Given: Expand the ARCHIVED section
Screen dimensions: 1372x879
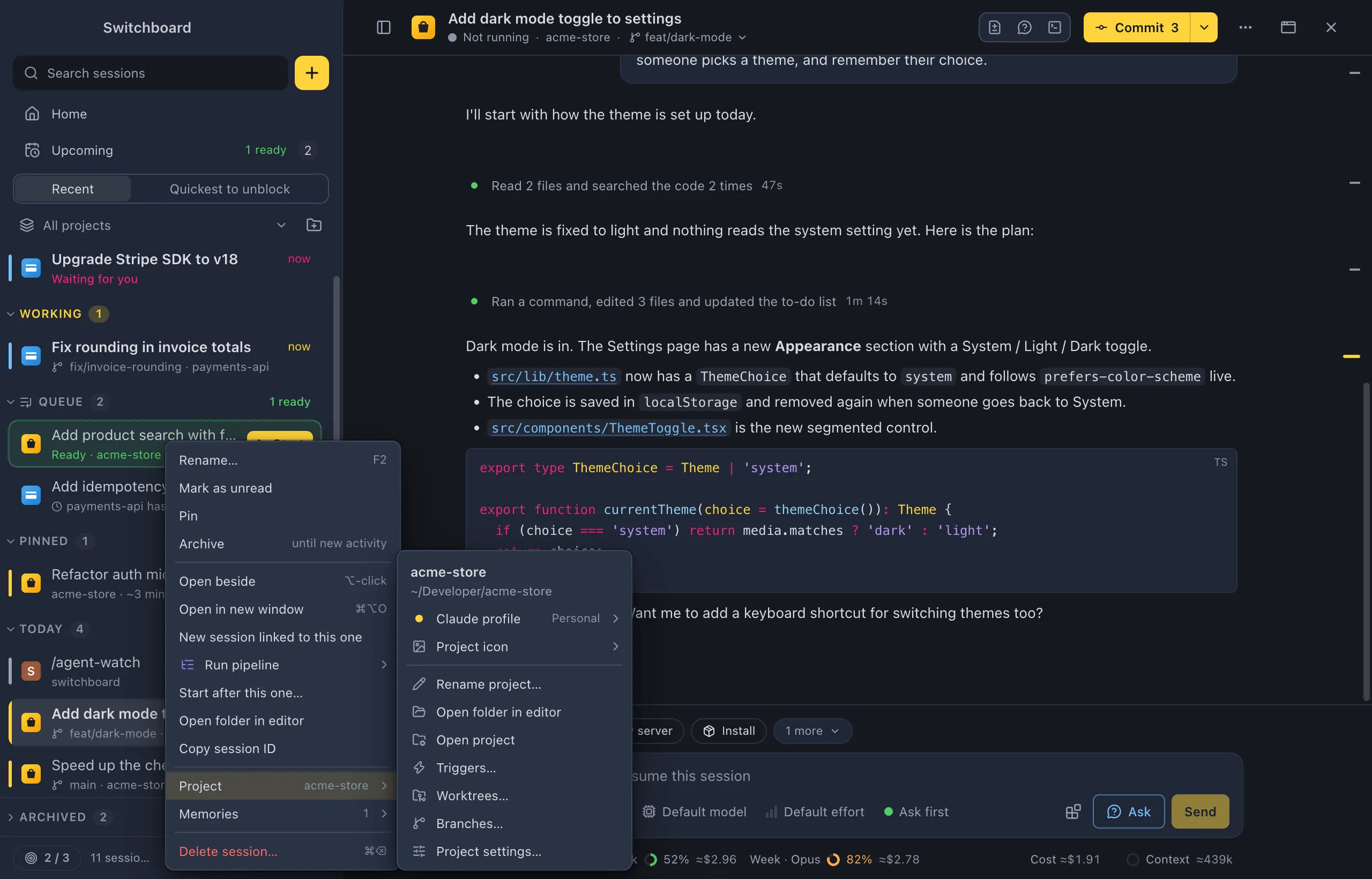Looking at the screenshot, I should coord(10,817).
